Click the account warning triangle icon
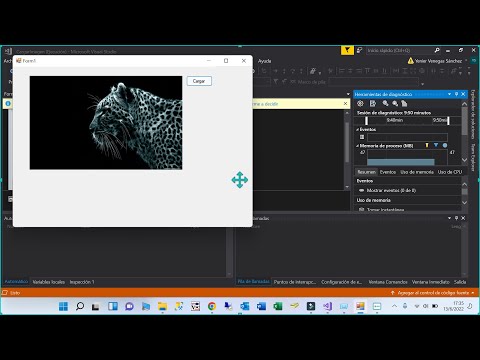This screenshot has height=360, width=480. pyautogui.click(x=411, y=61)
